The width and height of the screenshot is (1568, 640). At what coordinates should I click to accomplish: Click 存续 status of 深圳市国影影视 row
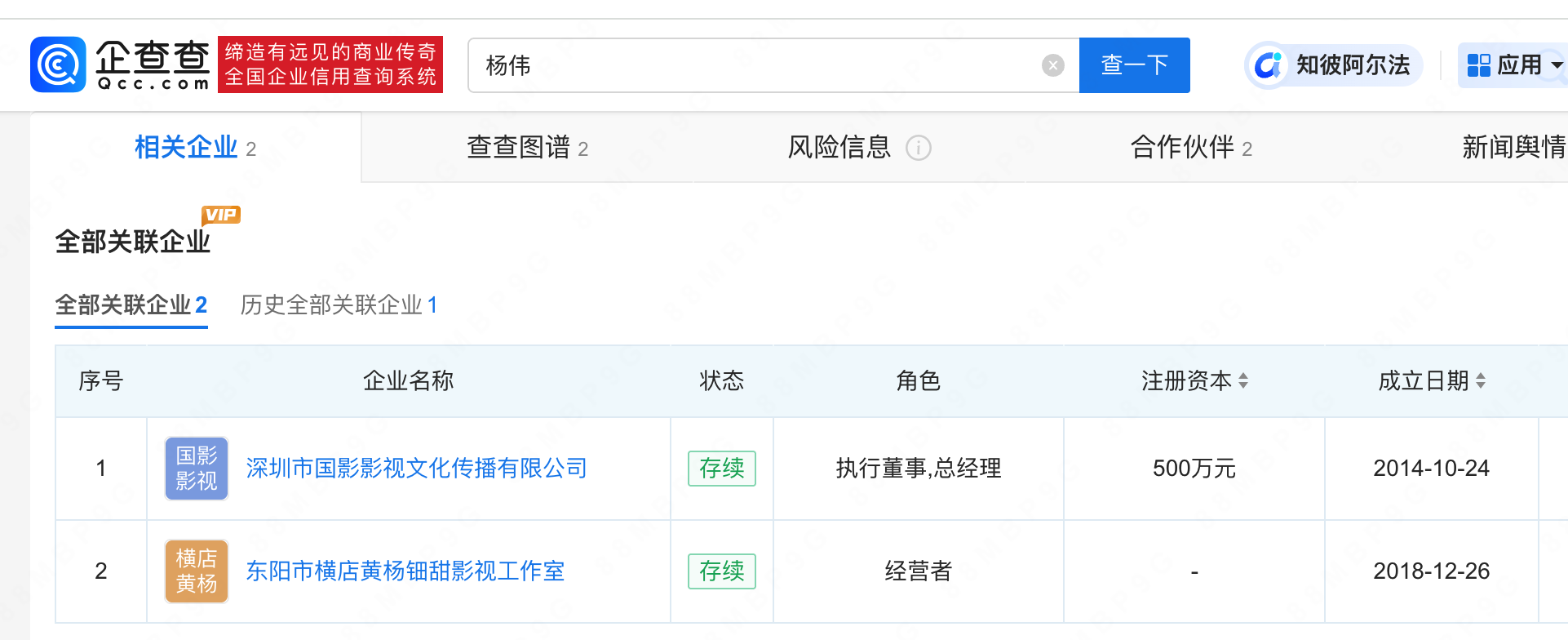[721, 469]
